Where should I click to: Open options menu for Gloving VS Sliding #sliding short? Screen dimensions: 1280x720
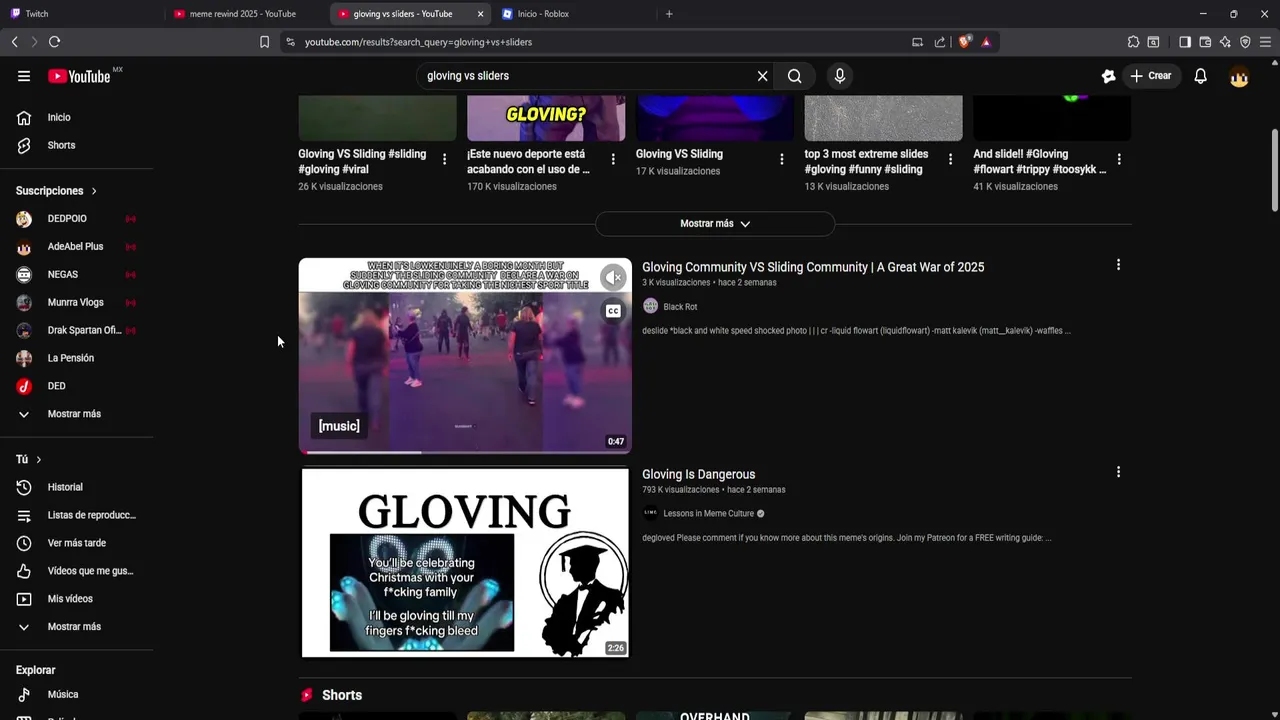pos(444,159)
